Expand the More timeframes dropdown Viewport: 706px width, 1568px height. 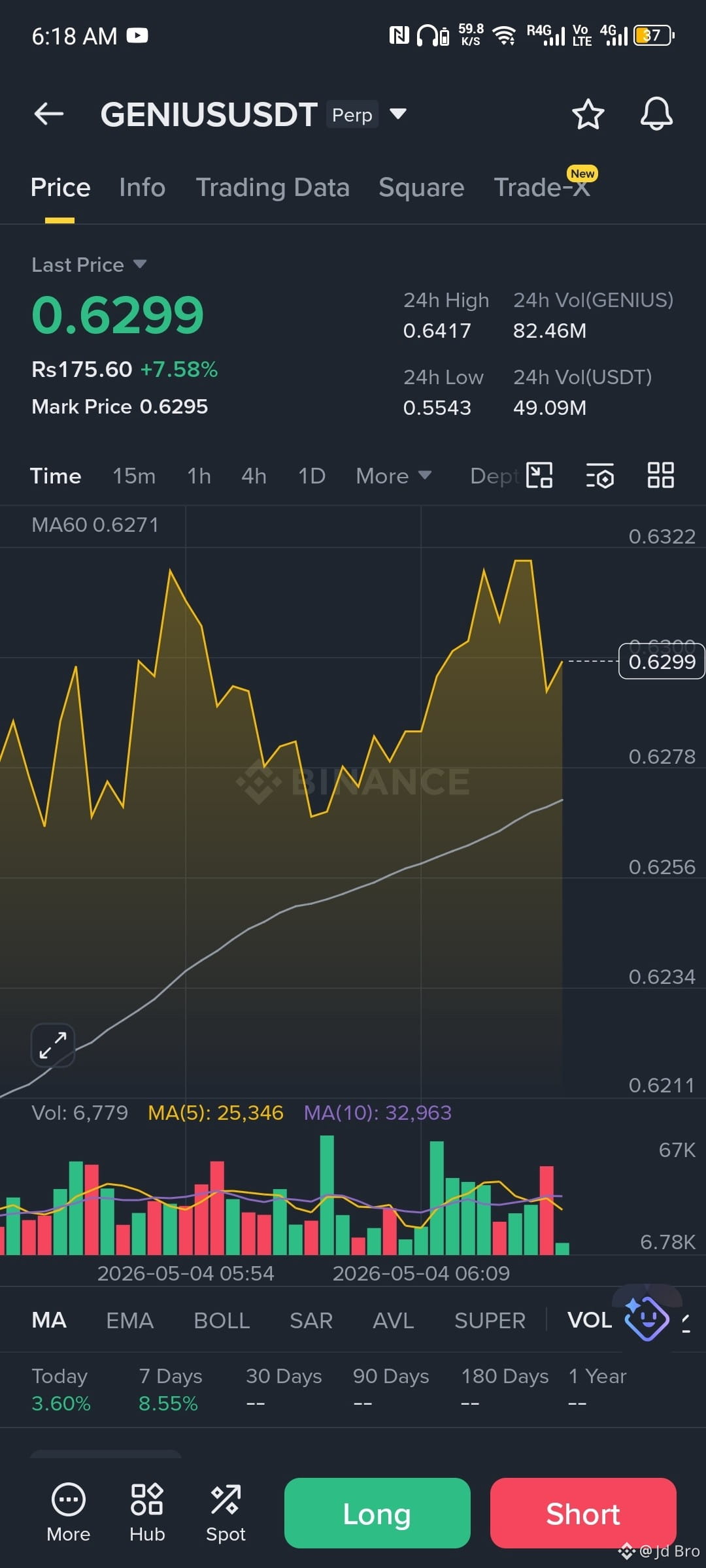click(x=394, y=476)
